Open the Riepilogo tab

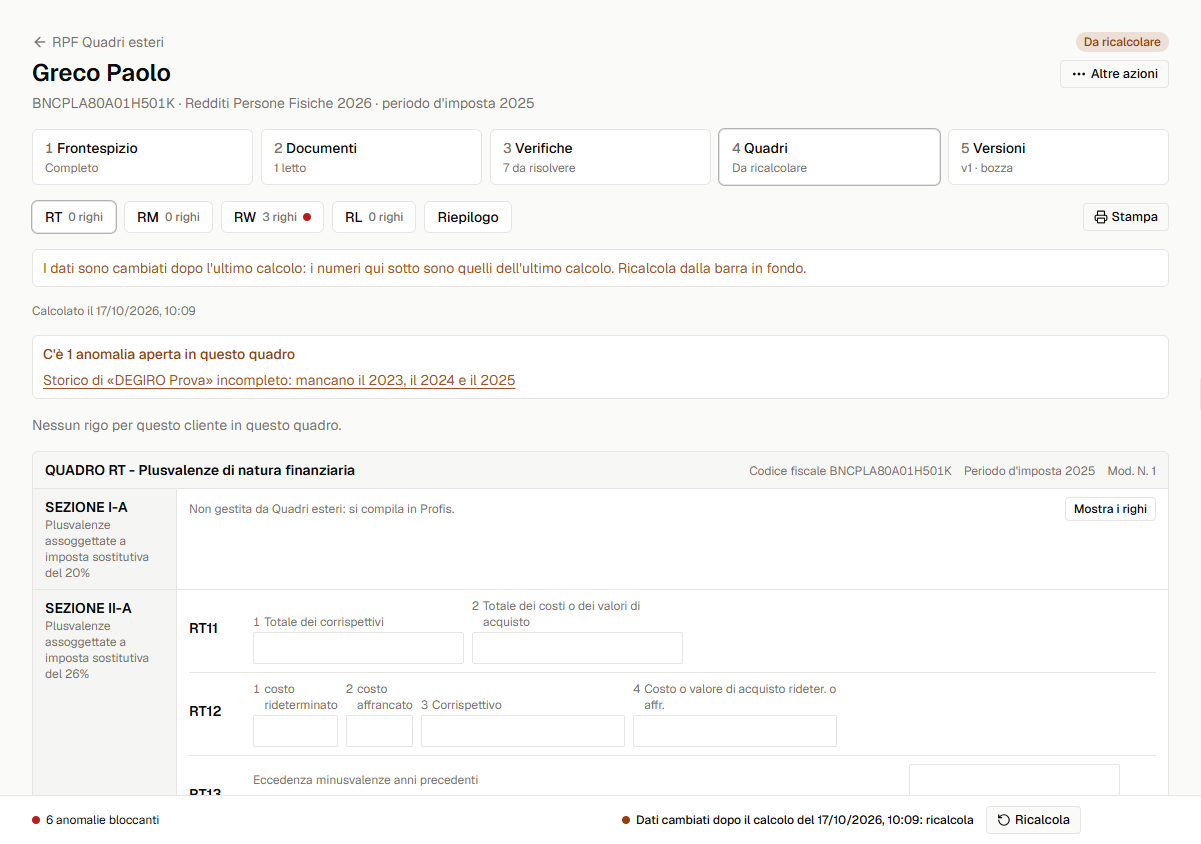point(468,217)
